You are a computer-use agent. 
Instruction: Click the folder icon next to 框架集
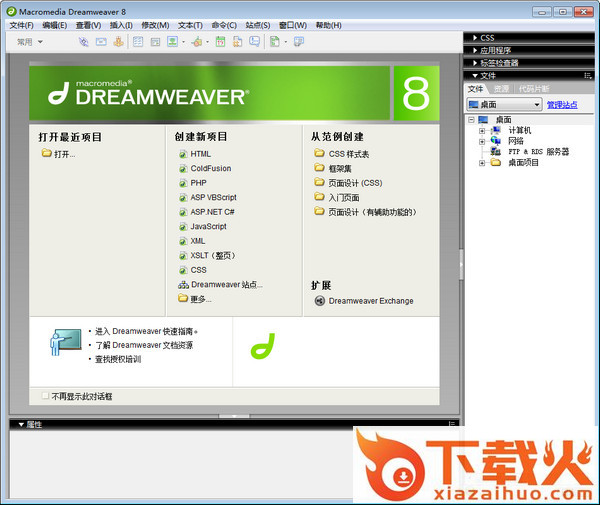pos(319,168)
